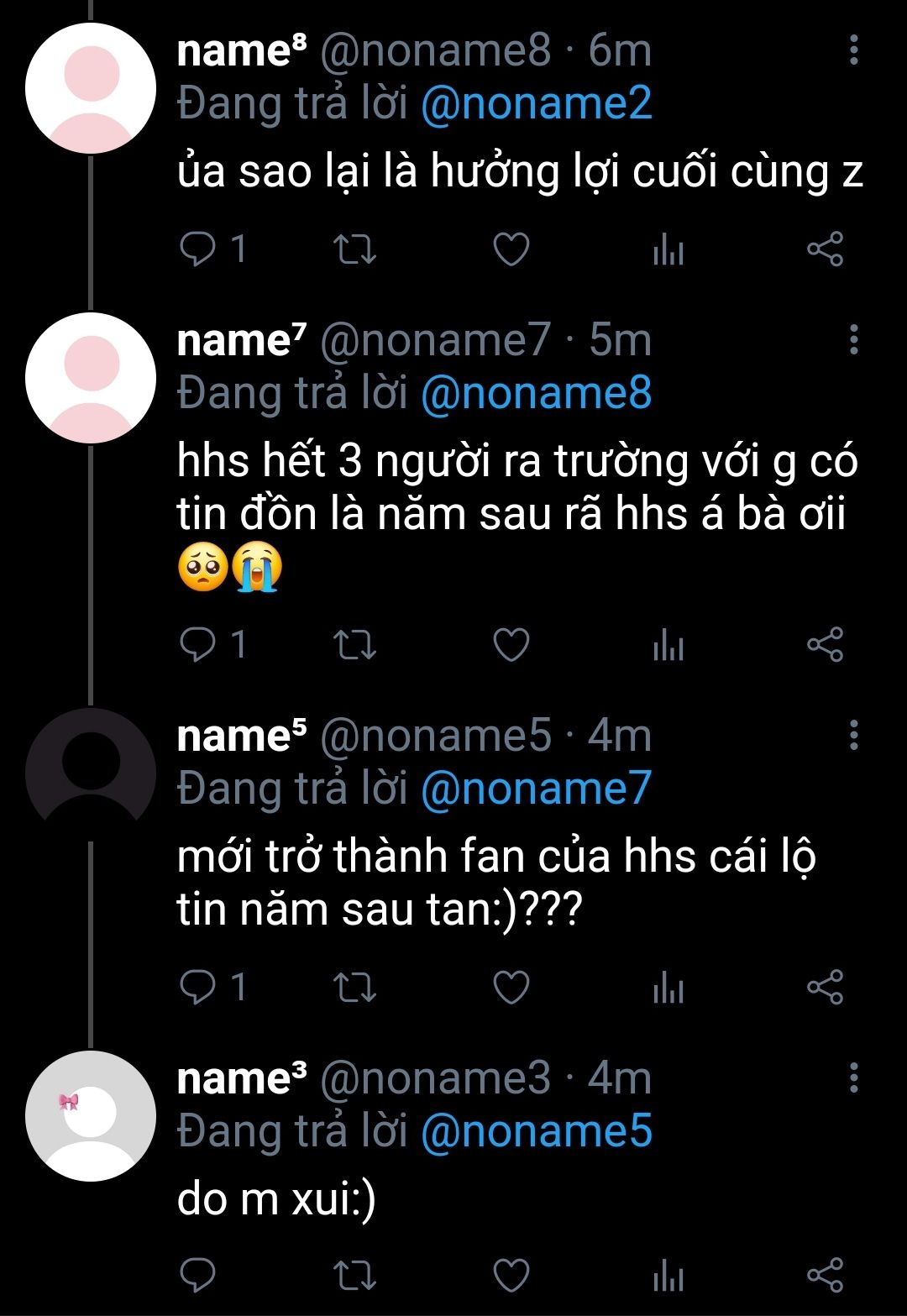This screenshot has height=1316, width=907.
Task: Like noname7's tweet about hhs
Action: click(511, 645)
